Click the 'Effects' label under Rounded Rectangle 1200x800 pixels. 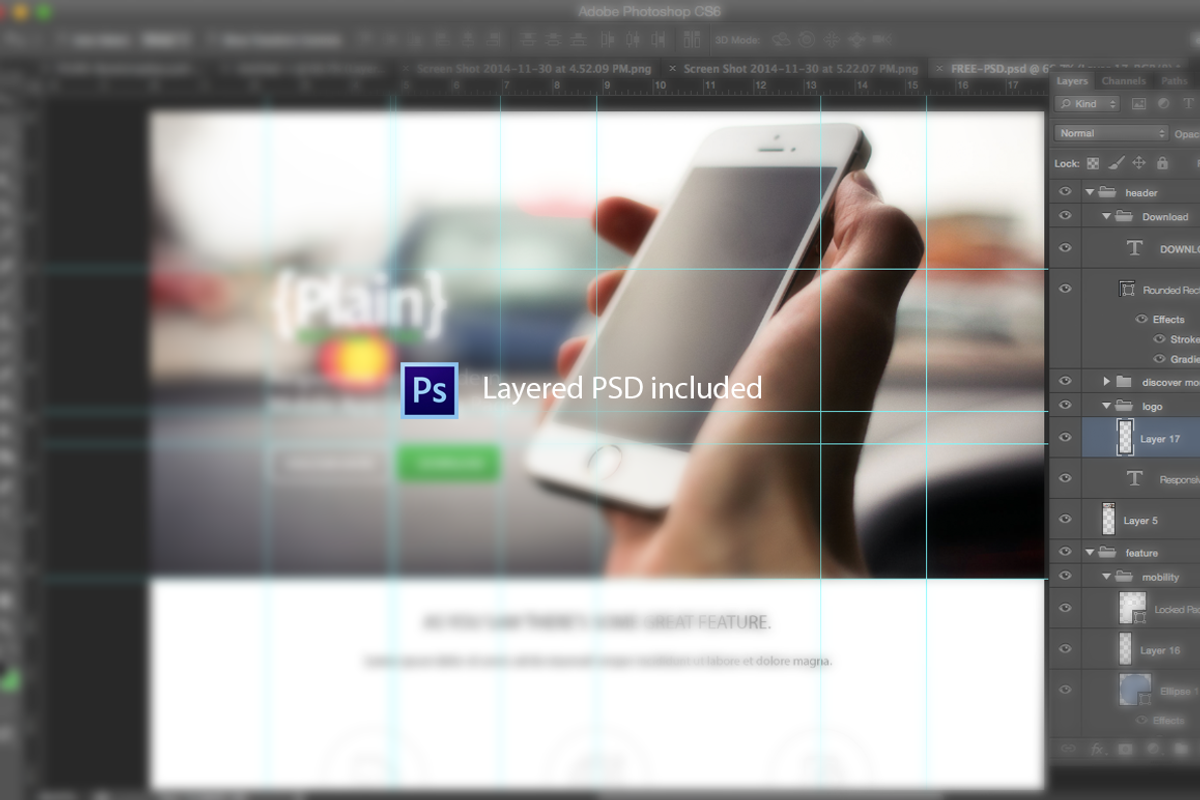click(x=1169, y=319)
